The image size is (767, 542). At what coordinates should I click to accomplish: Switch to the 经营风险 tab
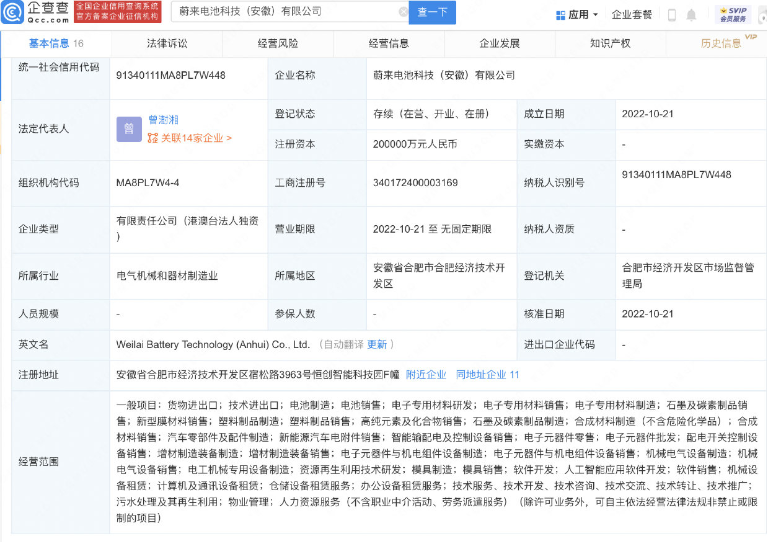278,44
